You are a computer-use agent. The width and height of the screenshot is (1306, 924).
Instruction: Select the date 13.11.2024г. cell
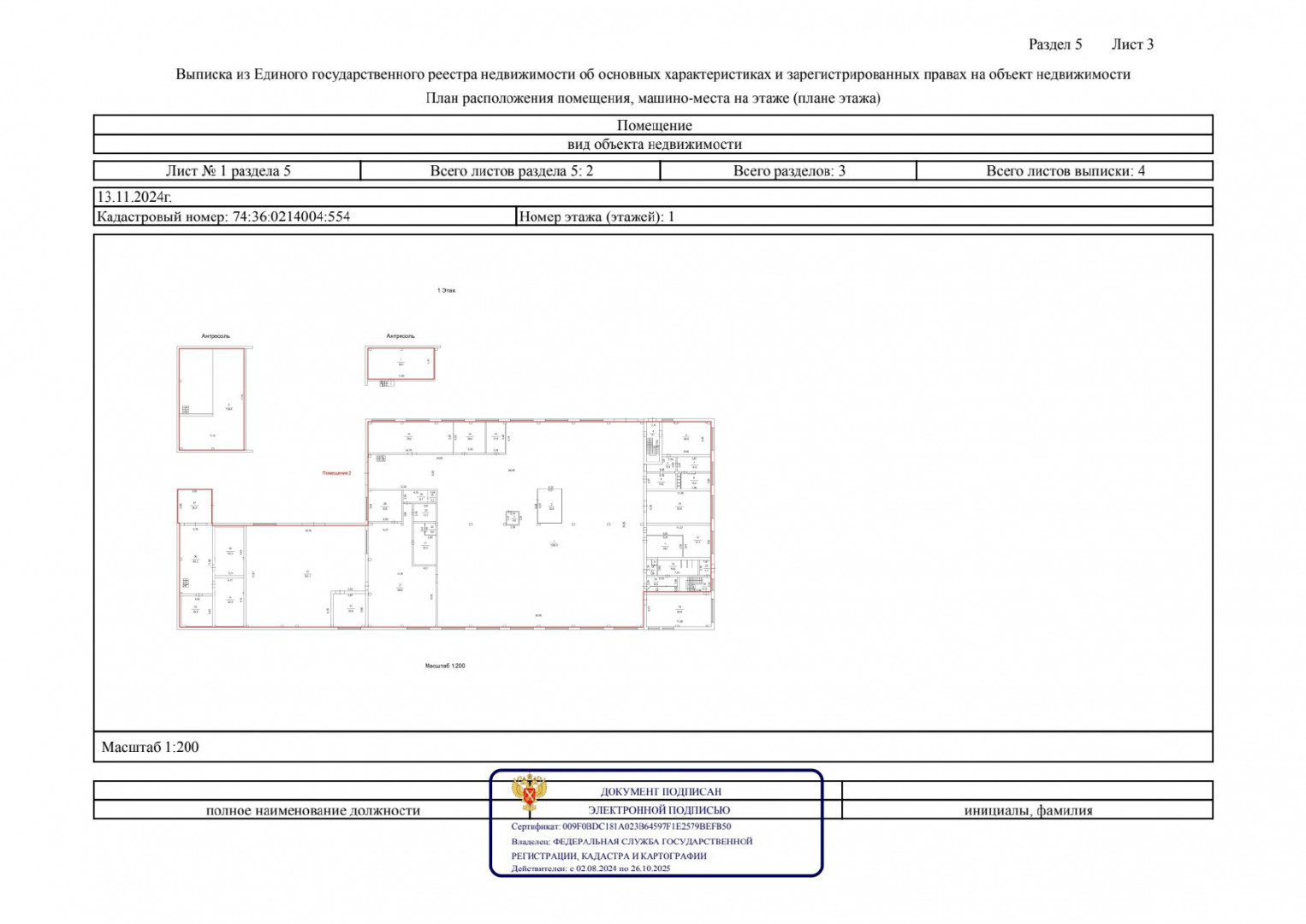click(x=134, y=198)
